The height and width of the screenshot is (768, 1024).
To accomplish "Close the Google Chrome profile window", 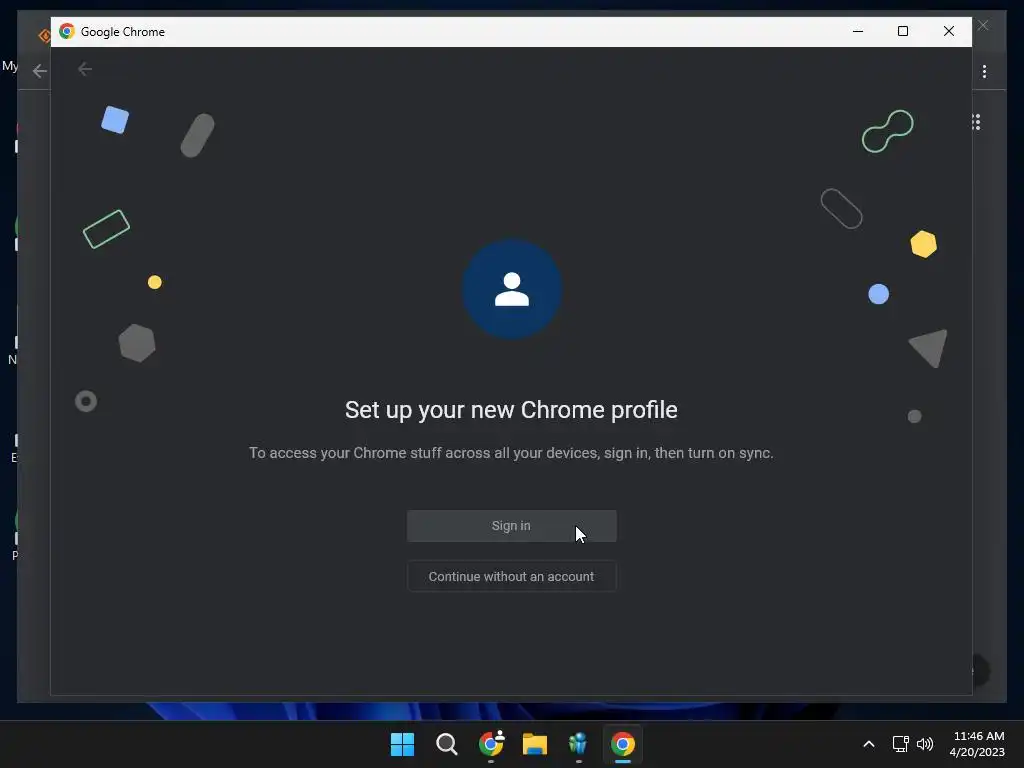I will [949, 31].
